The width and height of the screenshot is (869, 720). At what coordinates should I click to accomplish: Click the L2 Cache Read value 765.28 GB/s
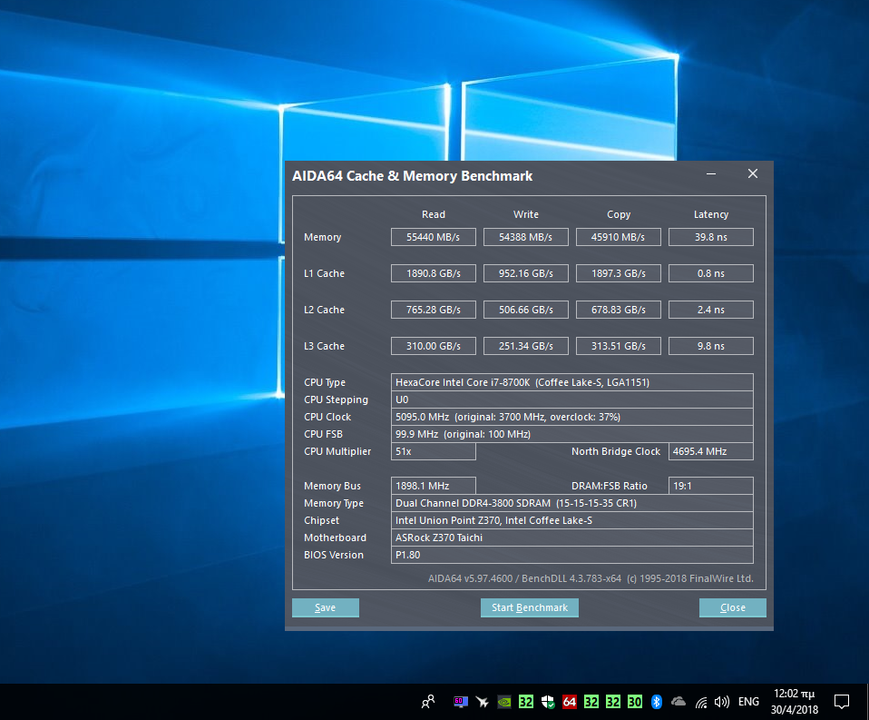click(433, 310)
